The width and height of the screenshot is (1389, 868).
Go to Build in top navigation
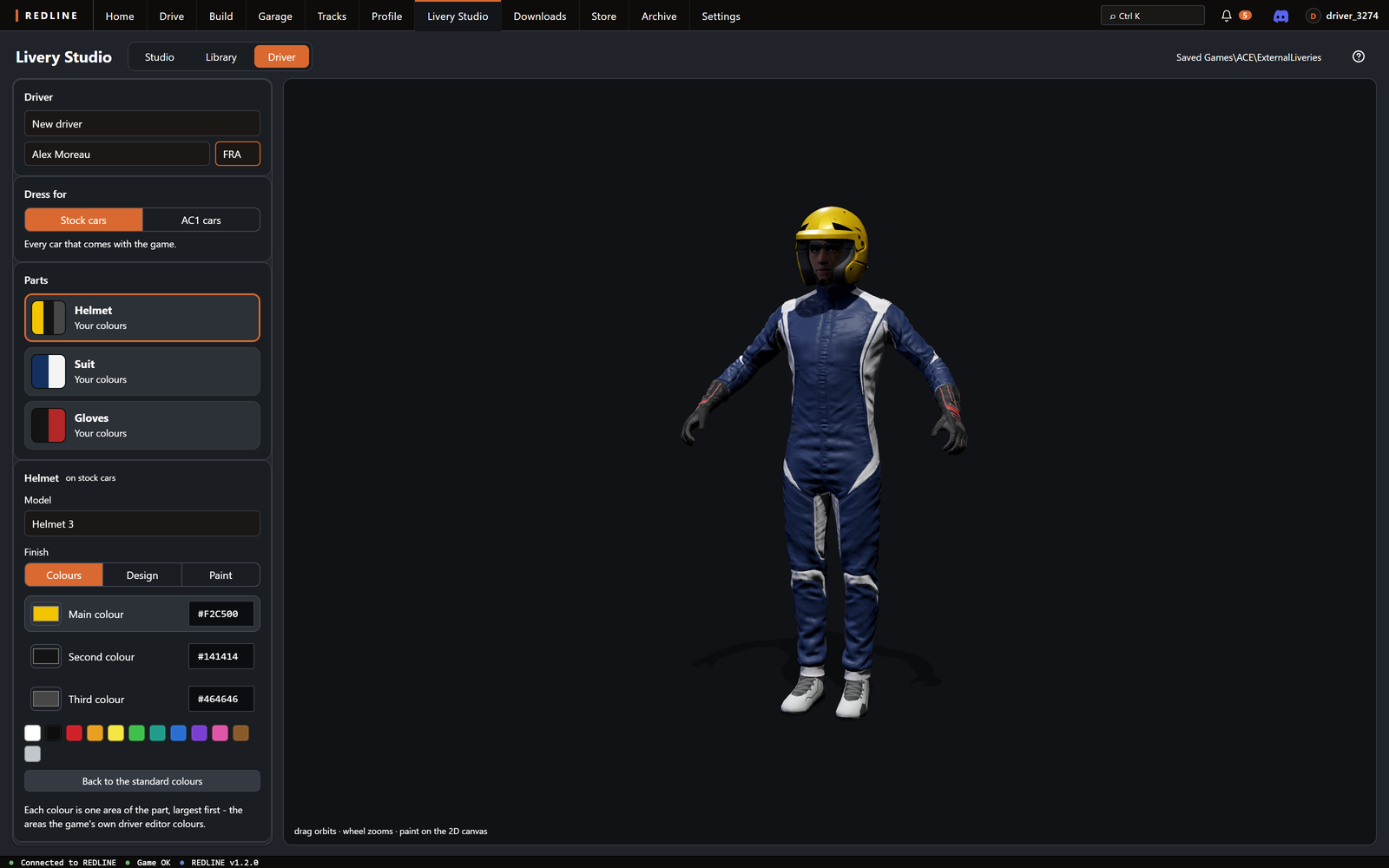(221, 16)
